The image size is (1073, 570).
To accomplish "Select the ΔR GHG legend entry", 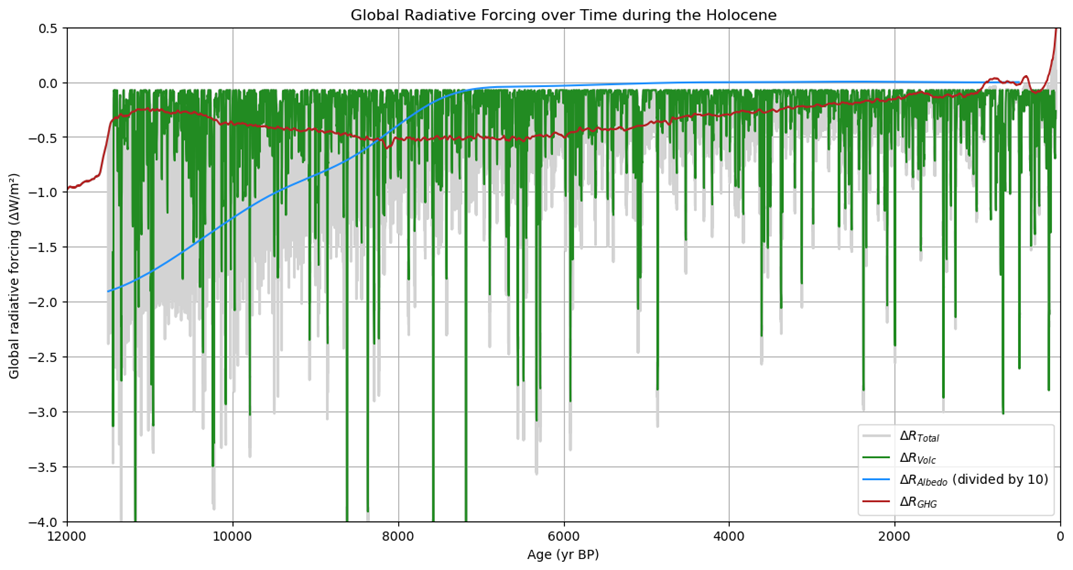I will pos(900,502).
